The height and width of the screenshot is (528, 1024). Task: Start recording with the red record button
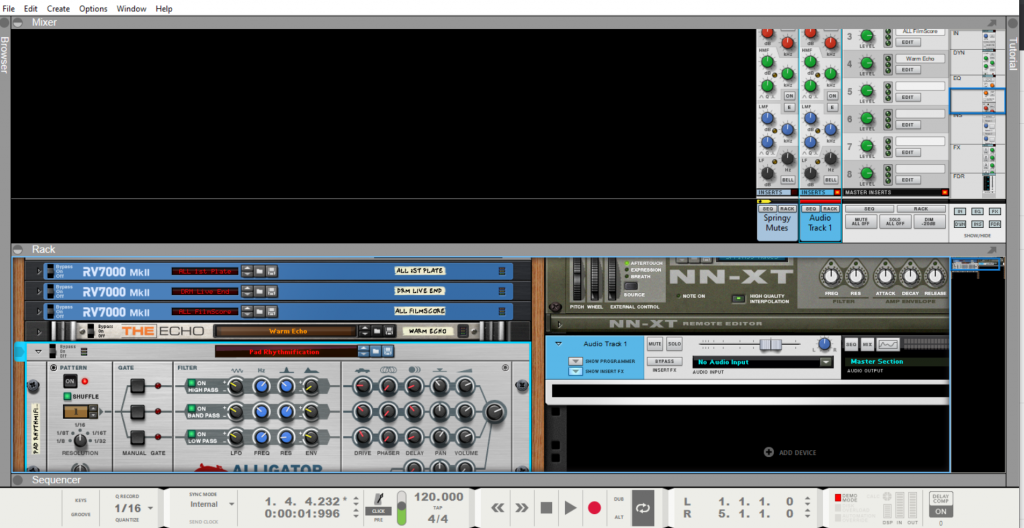coord(594,507)
